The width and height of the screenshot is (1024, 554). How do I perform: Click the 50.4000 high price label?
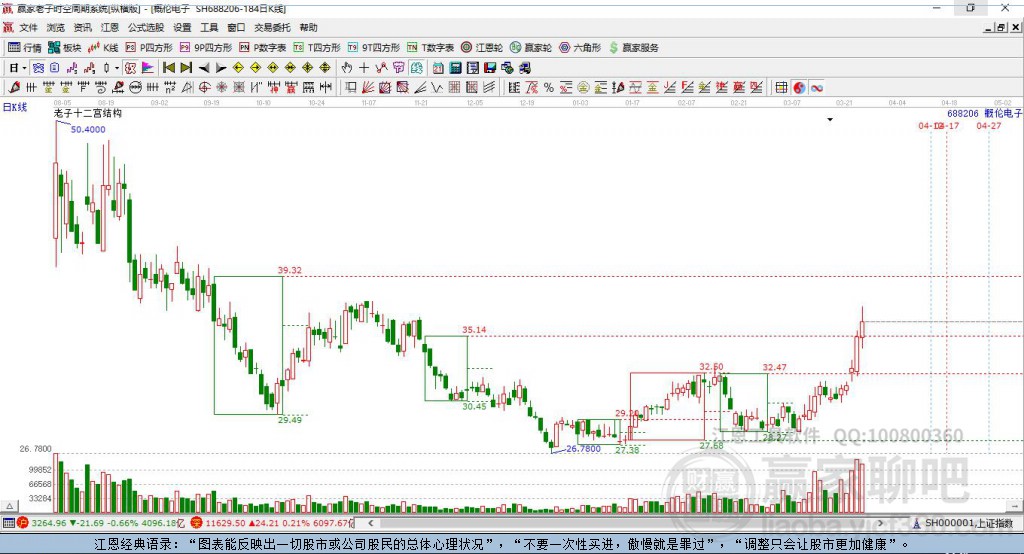pos(88,129)
